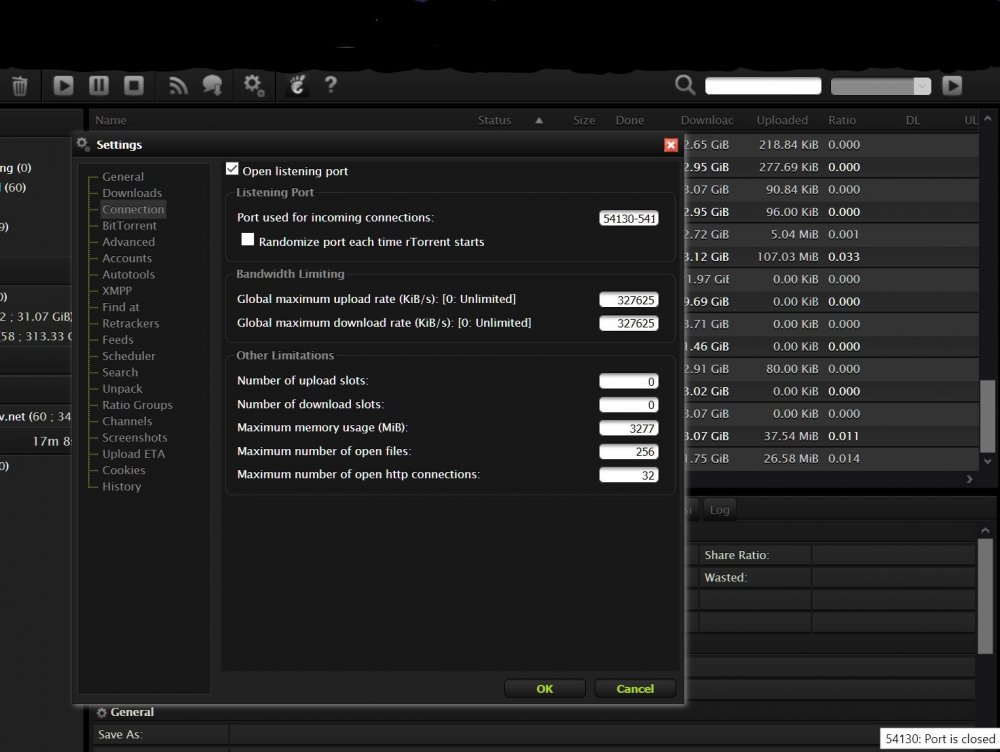Viewport: 1000px width, 752px height.
Task: Open Find at settings section
Action: click(121, 307)
